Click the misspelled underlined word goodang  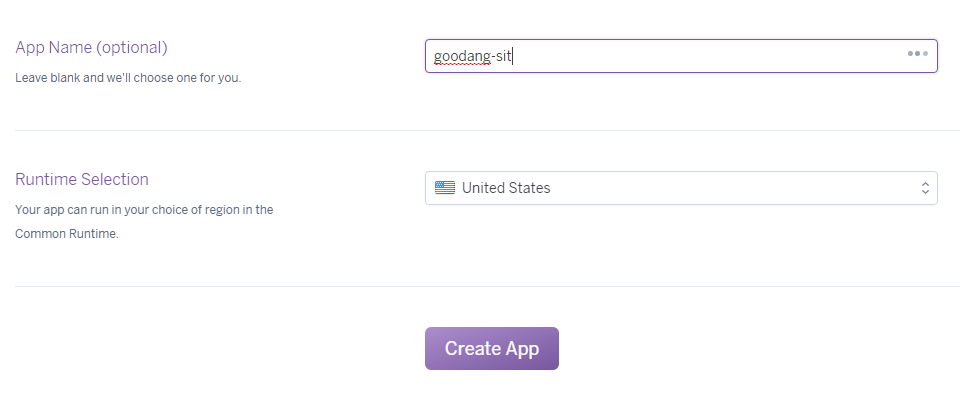[x=462, y=58]
